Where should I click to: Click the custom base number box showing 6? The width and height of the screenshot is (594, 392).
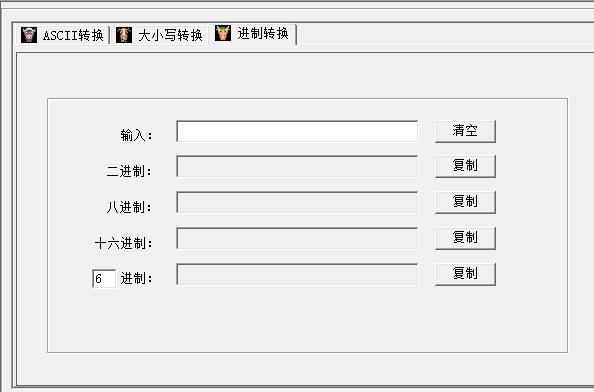pyautogui.click(x=104, y=278)
